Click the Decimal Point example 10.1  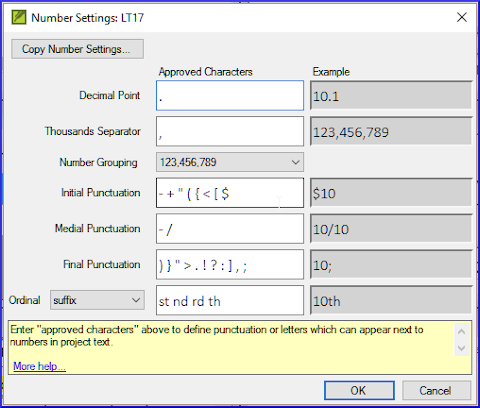[x=391, y=95]
